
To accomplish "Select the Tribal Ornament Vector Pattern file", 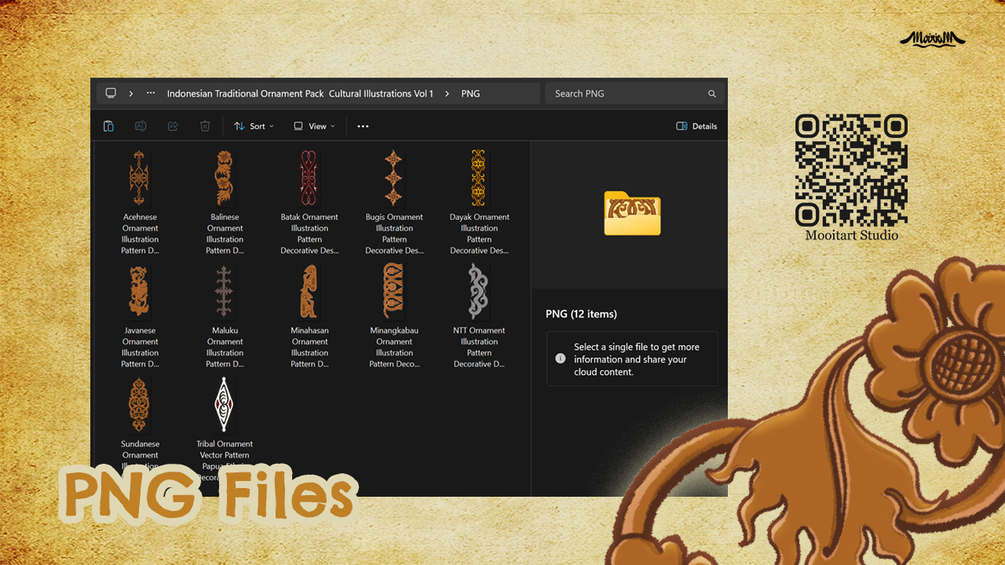I will pyautogui.click(x=224, y=429).
